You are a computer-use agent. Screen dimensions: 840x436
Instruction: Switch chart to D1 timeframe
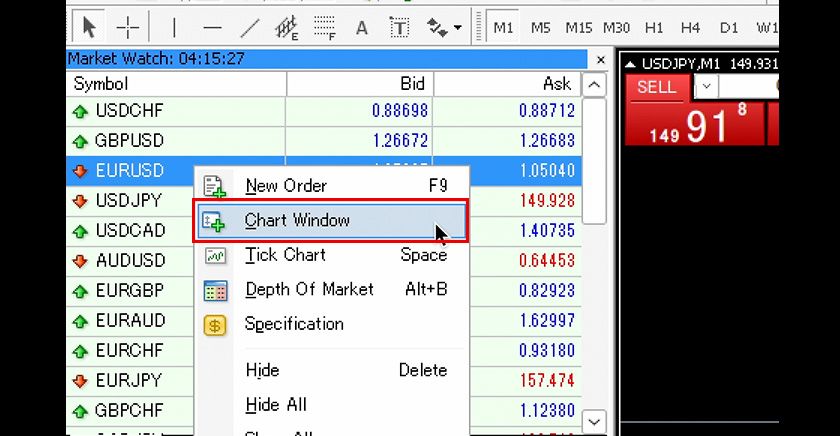pyautogui.click(x=729, y=27)
